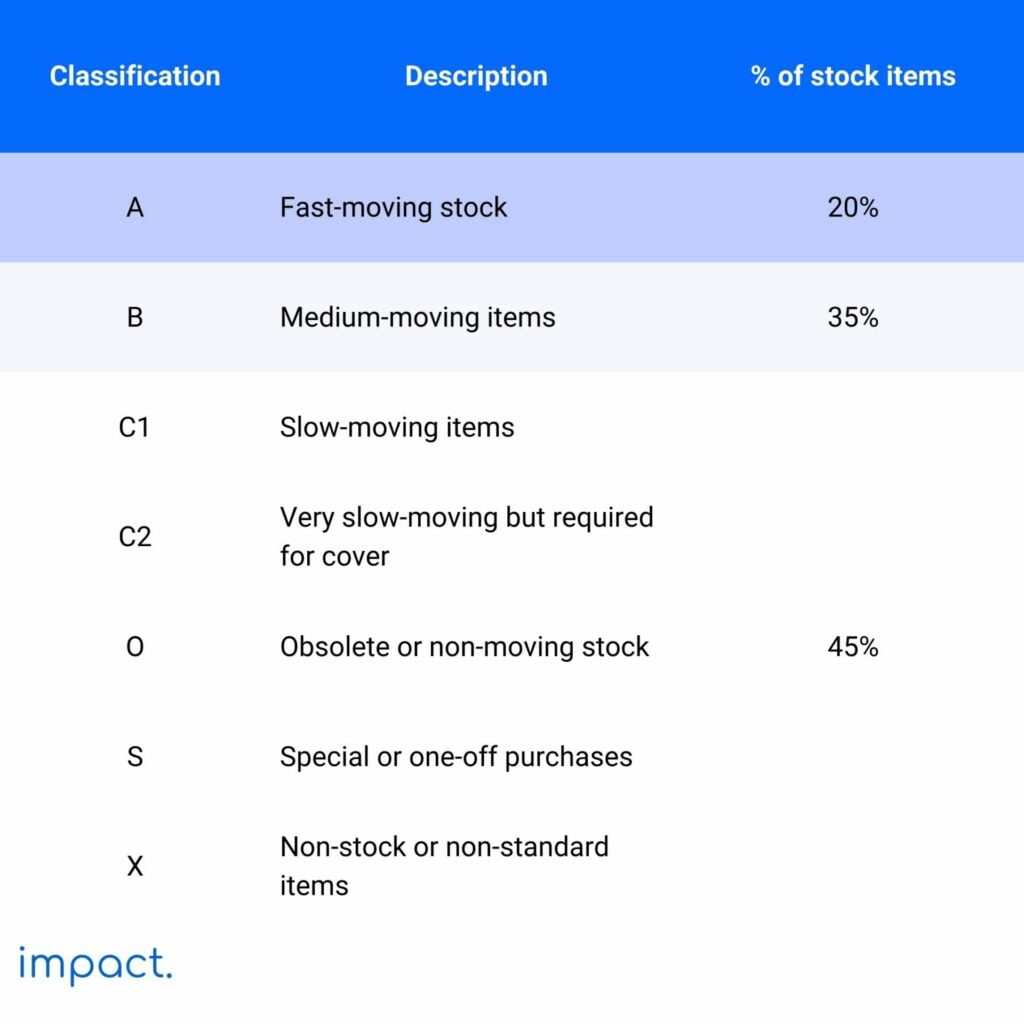Select classification B cell
The width and height of the screenshot is (1024, 1024).
coord(135,317)
